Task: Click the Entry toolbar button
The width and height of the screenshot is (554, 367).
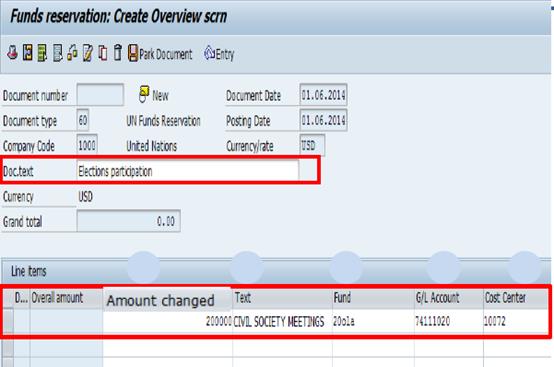Action: [219, 54]
